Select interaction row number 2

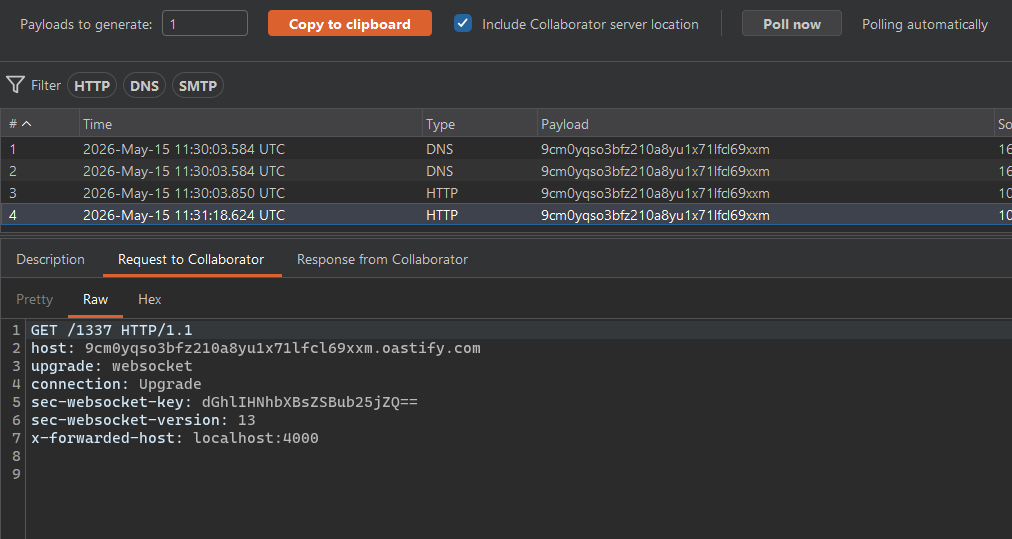pos(506,171)
